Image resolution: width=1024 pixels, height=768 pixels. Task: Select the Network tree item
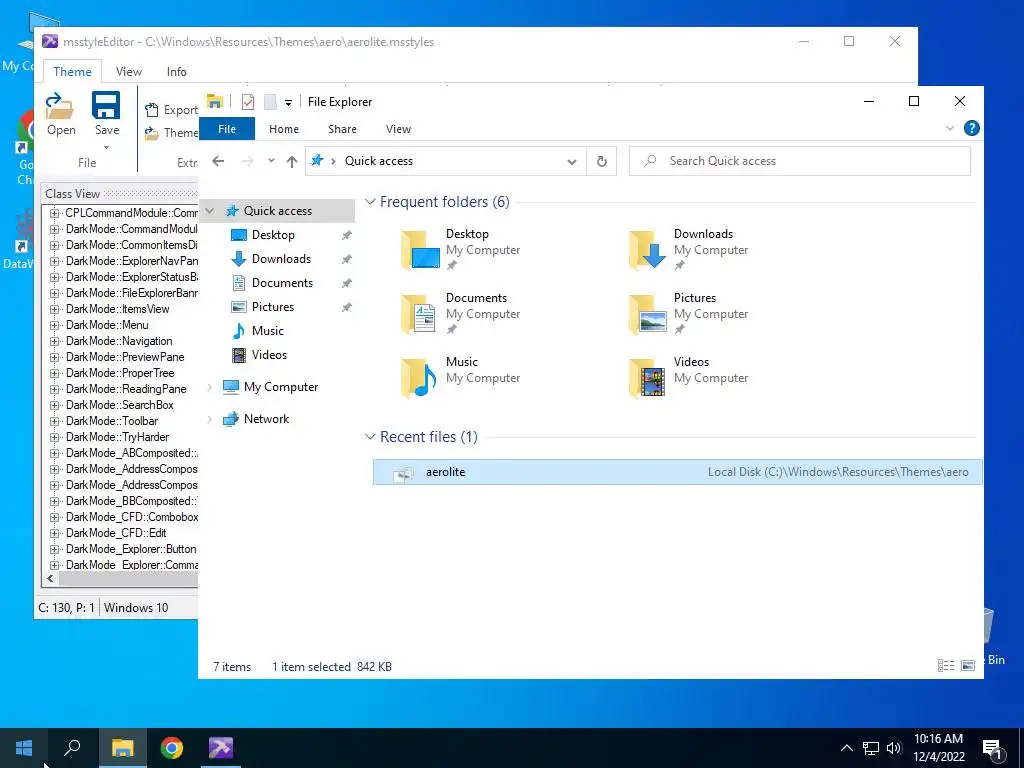(266, 419)
